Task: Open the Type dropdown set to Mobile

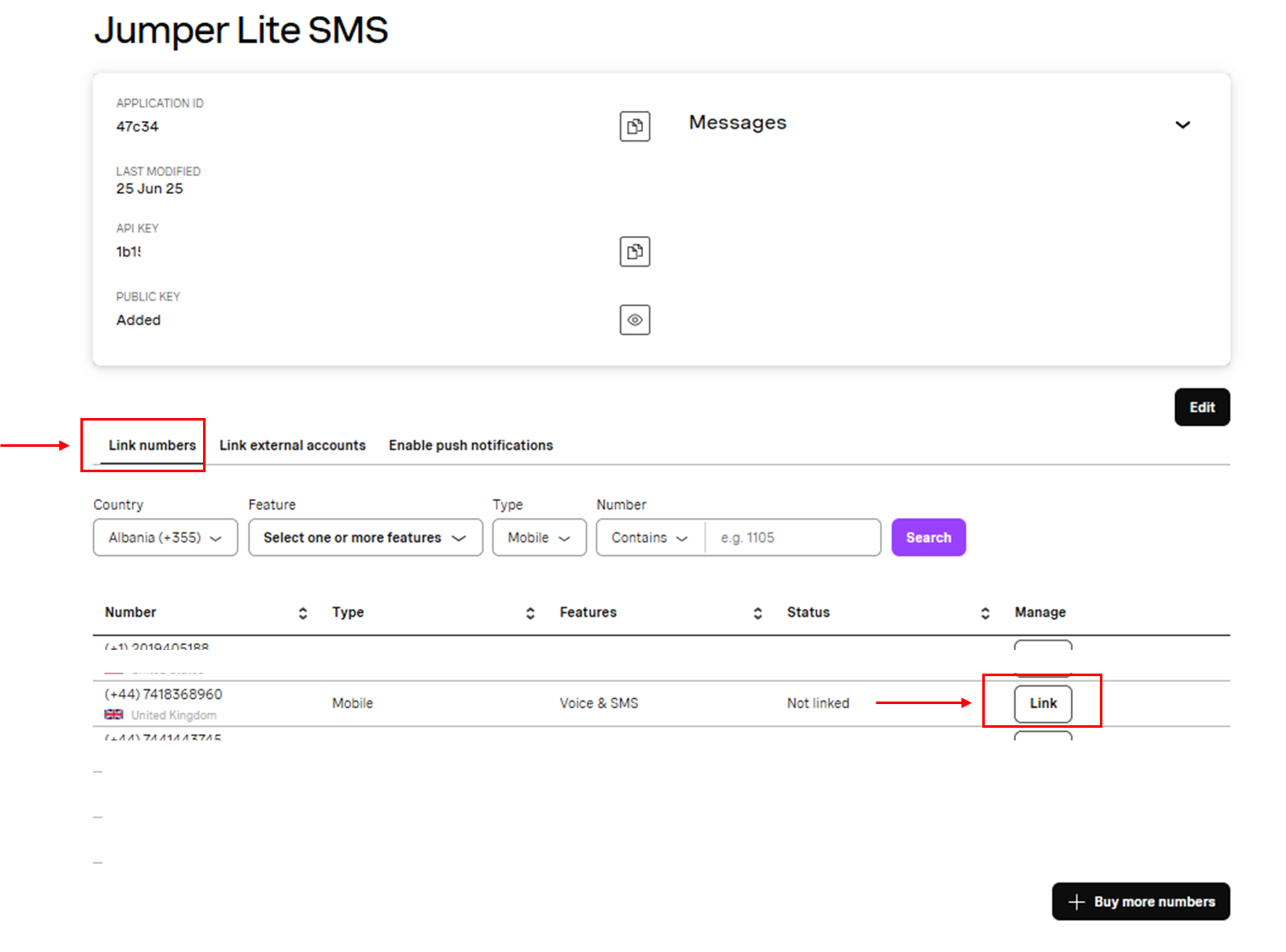Action: pos(539,537)
